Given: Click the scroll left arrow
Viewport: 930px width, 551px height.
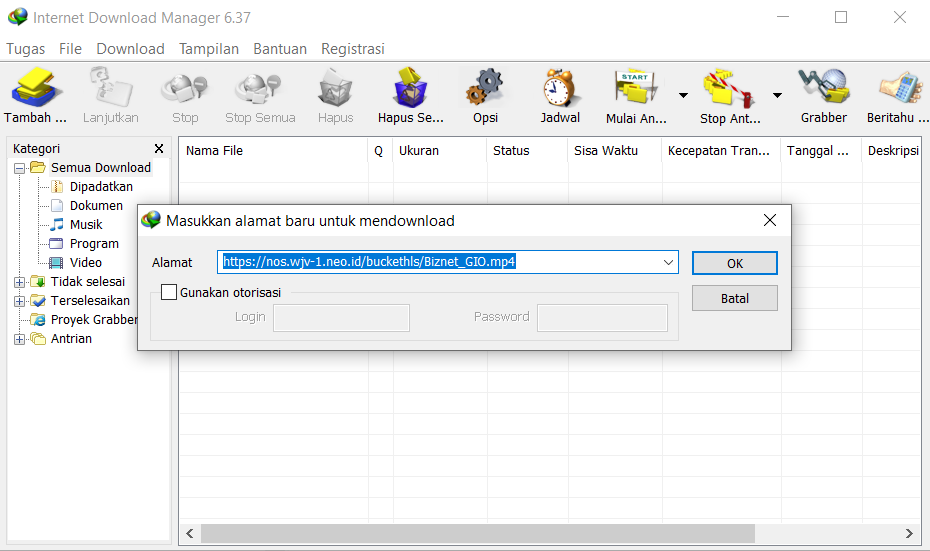Looking at the screenshot, I should click(190, 533).
